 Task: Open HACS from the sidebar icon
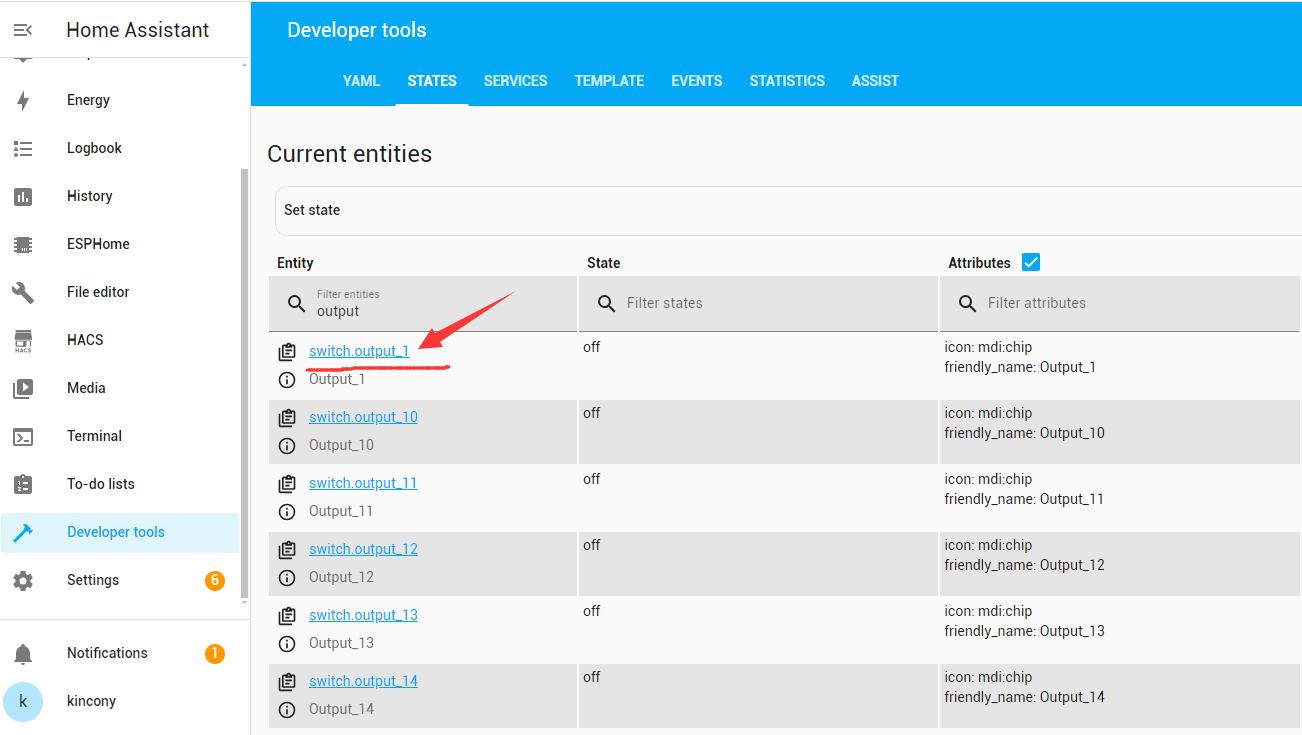point(23,340)
